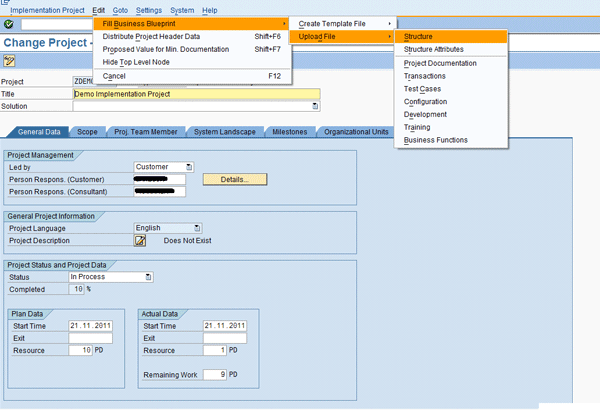600x410 pixels.
Task: Choose Structure Attributes menu entry
Action: point(433,49)
